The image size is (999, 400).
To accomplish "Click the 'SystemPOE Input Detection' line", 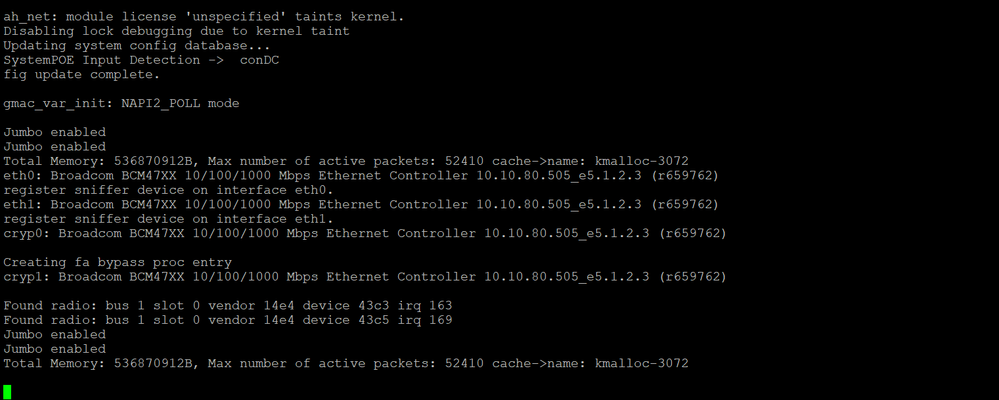I will click(x=141, y=60).
